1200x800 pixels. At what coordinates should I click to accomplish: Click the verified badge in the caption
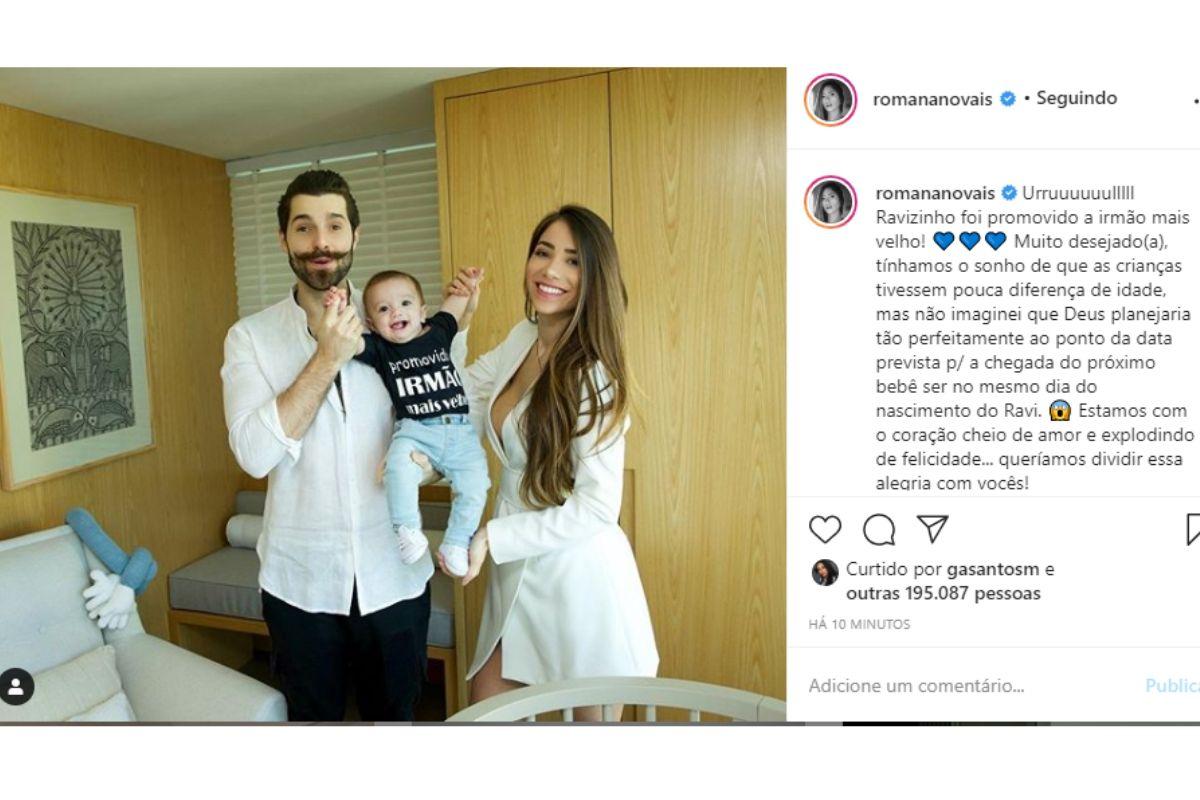click(1009, 193)
